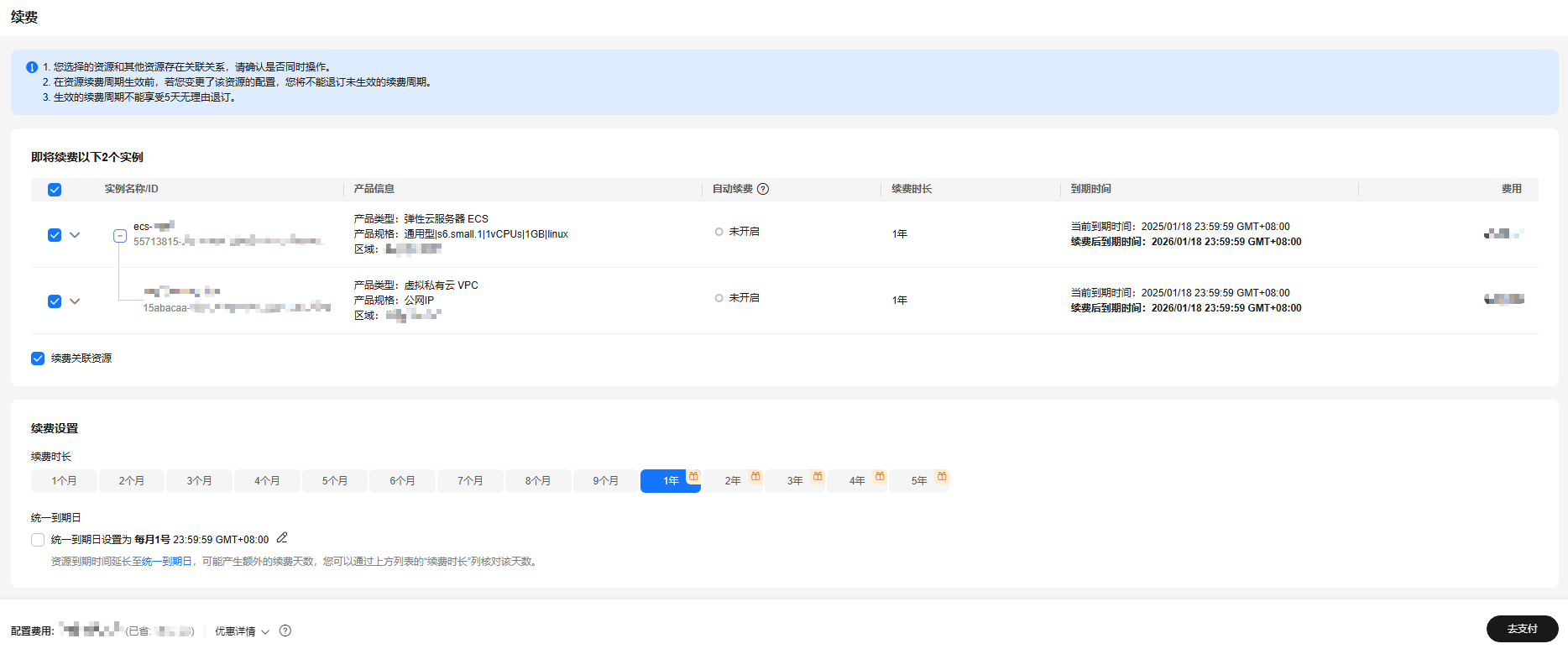
Task: Enable the 统一到期日 checkbox
Action: click(x=38, y=540)
